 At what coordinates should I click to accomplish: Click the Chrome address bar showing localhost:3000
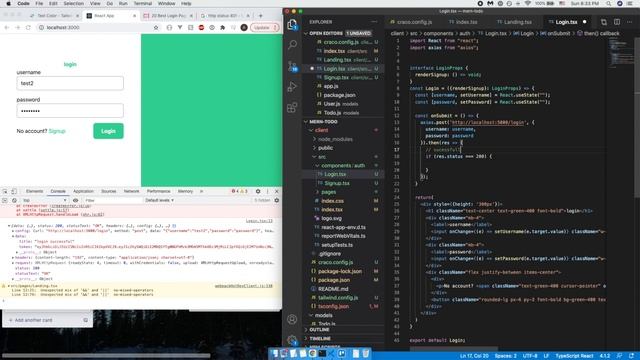coord(98,27)
